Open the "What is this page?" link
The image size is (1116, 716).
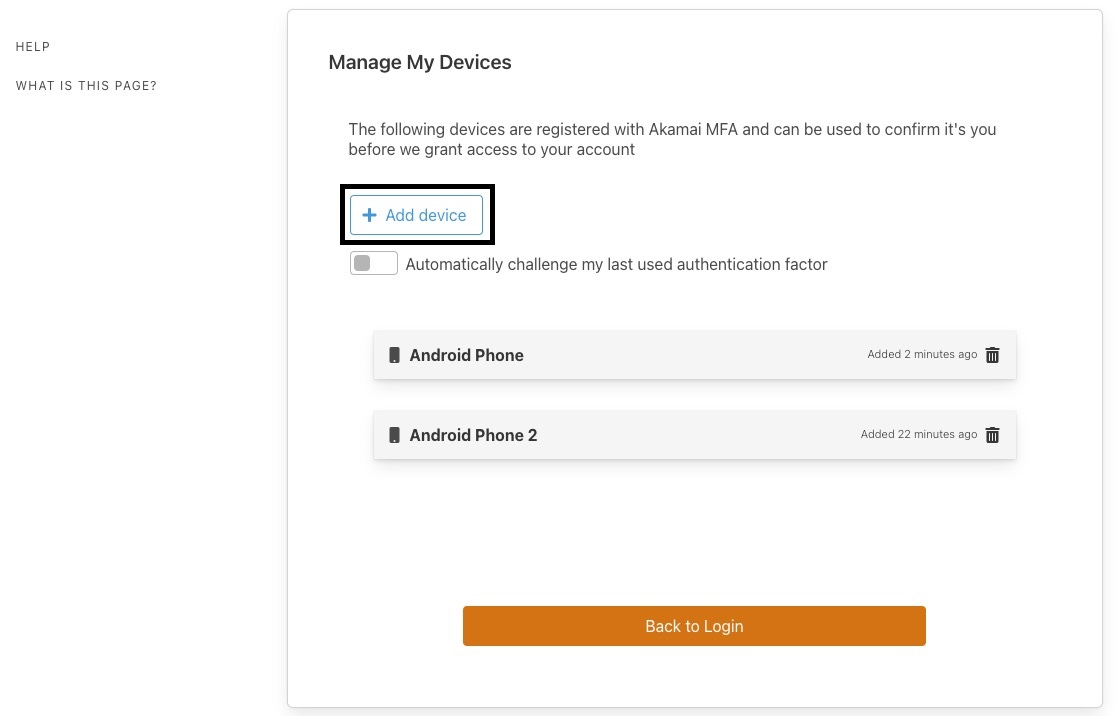point(86,86)
